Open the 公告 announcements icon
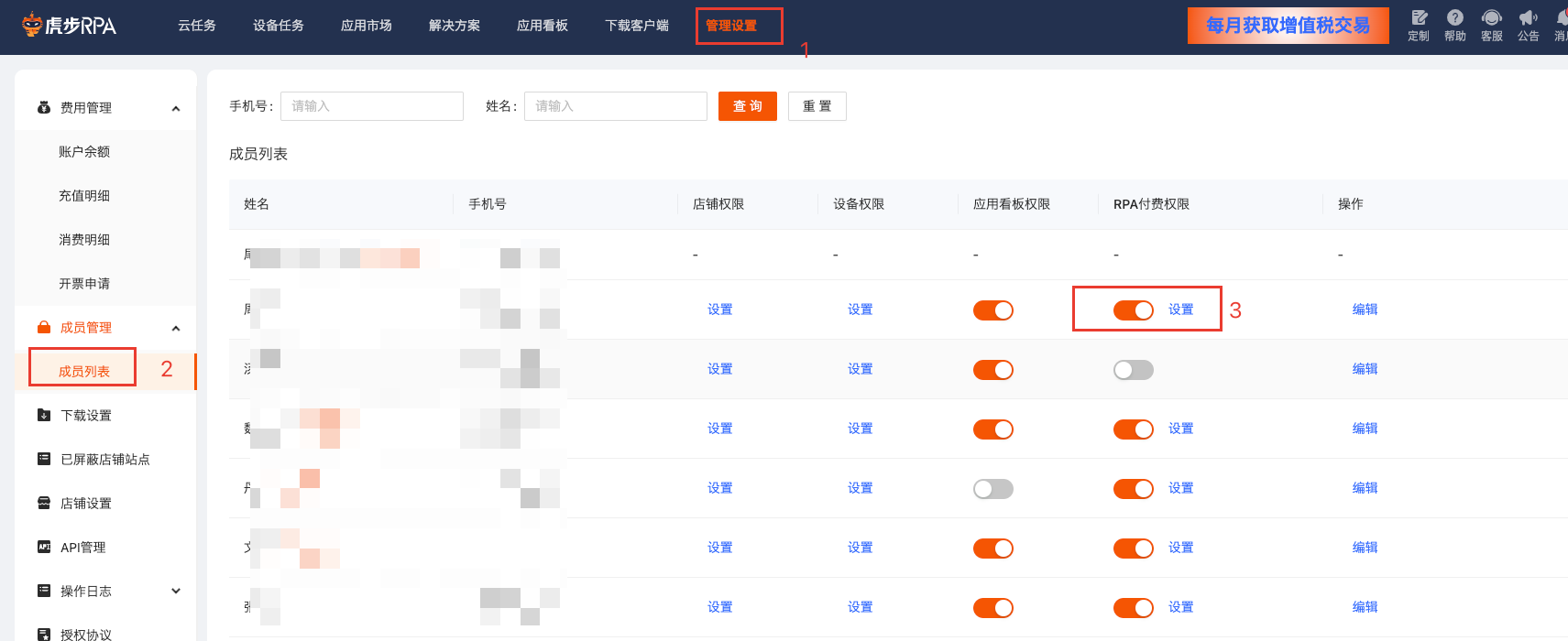Viewport: 1568px width, 641px height. (x=1529, y=26)
